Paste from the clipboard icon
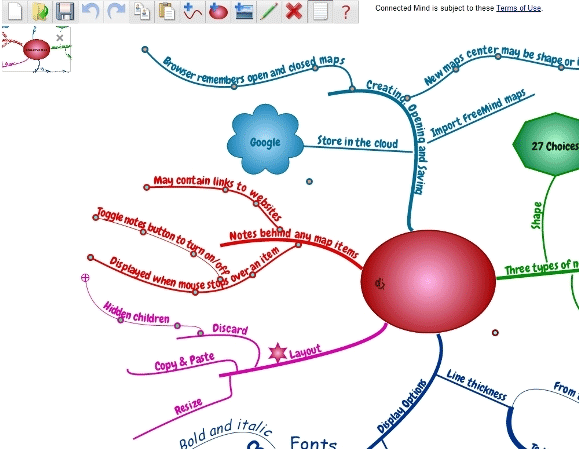Screen dimensions: 579x449 (x=167, y=11)
